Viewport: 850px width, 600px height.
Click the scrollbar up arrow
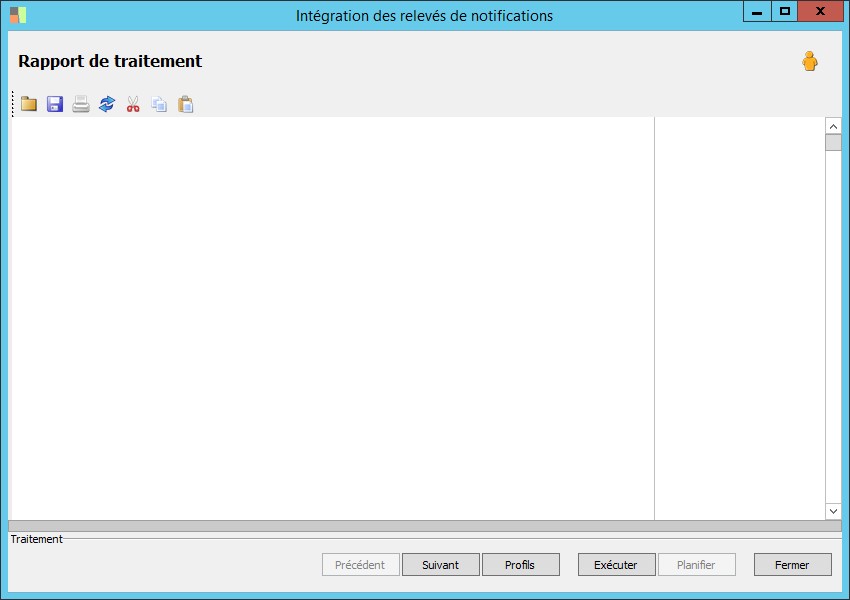(833, 126)
